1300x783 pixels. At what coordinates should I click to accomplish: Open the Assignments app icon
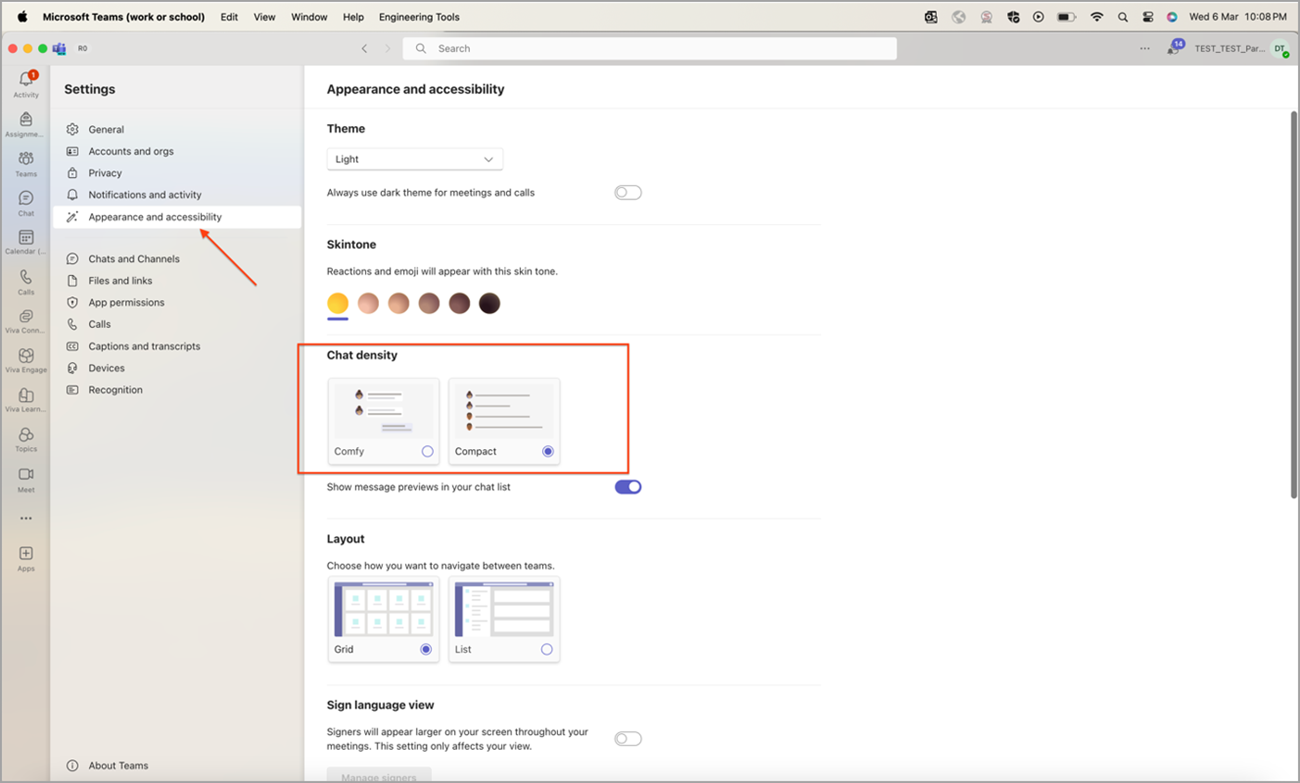(x=26, y=124)
